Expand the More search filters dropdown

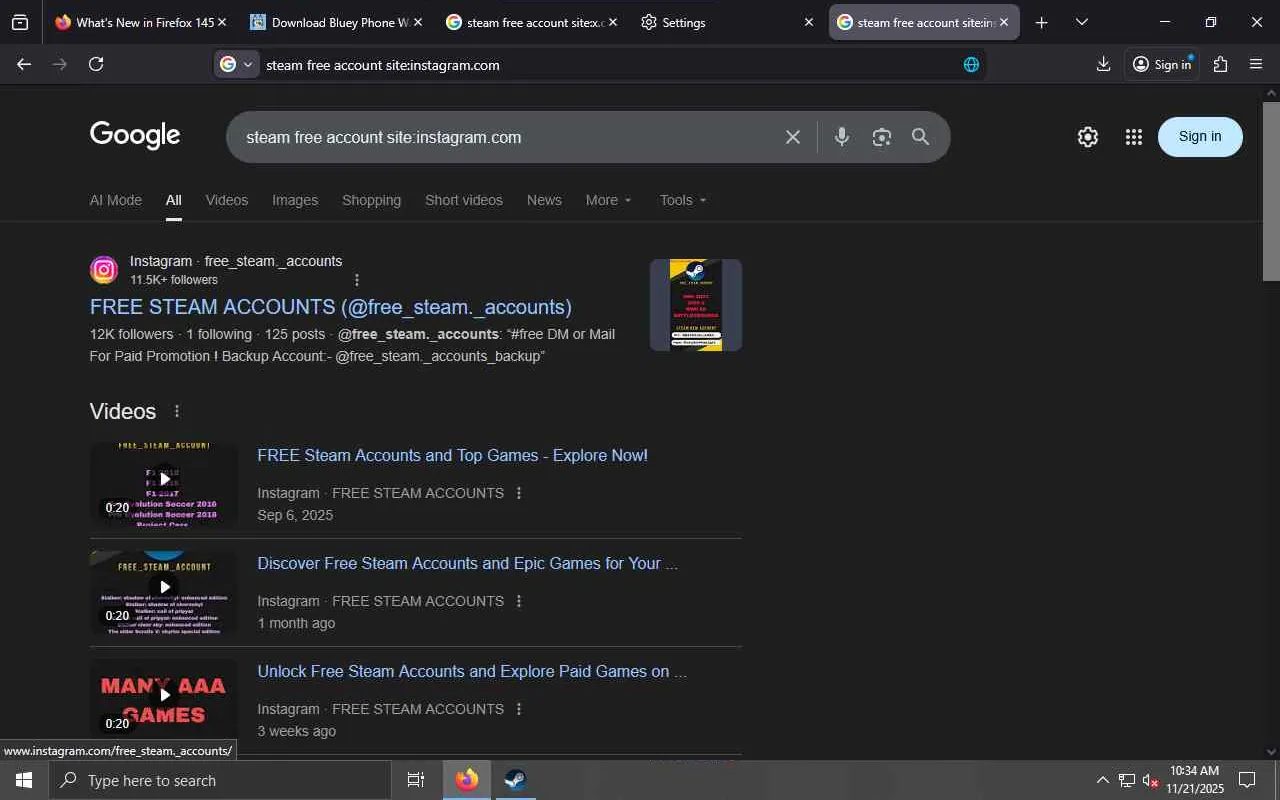(x=609, y=200)
